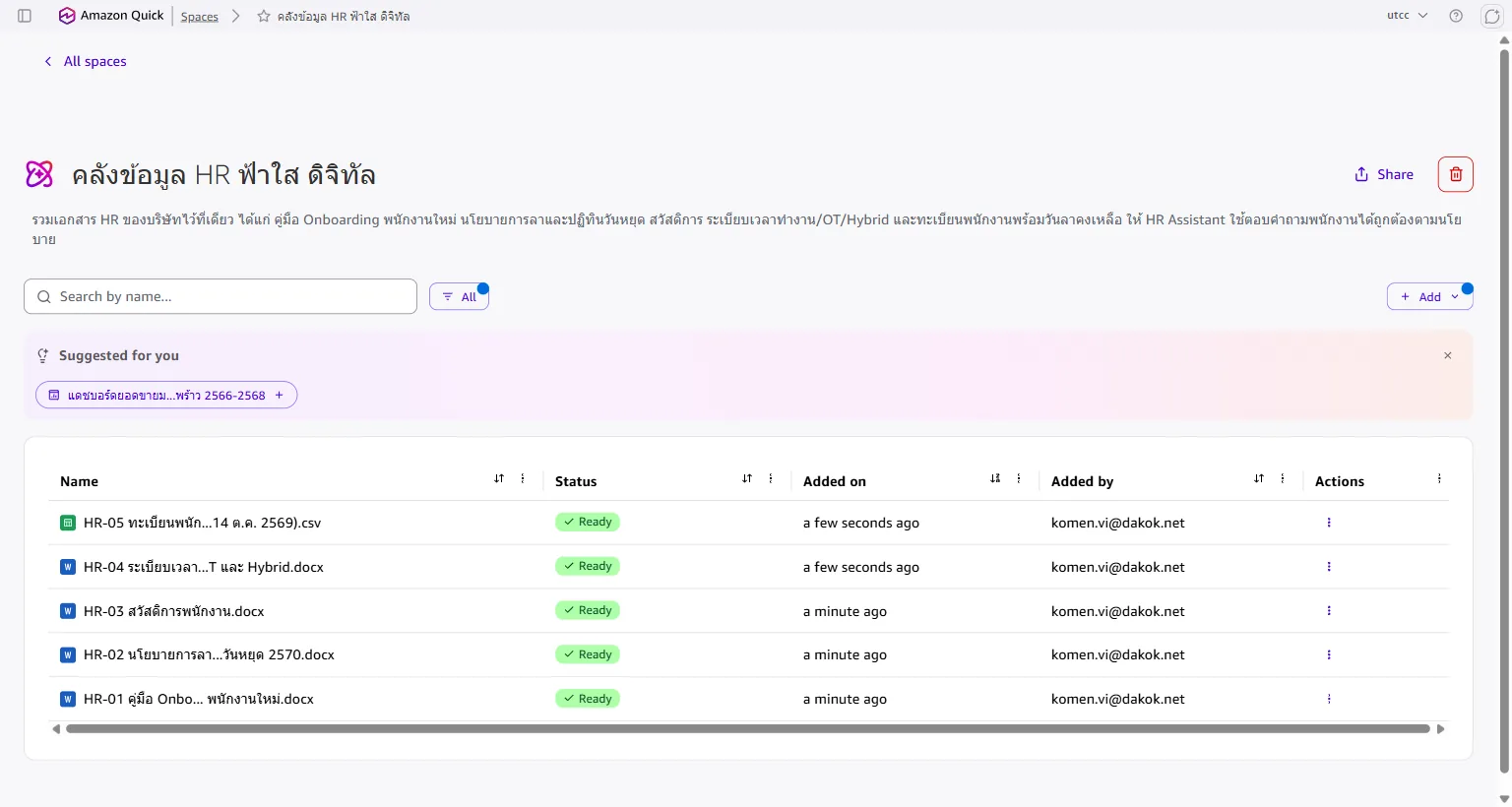The image size is (1512, 807).
Task: Click the Amazon Quick logo
Action: click(x=111, y=16)
